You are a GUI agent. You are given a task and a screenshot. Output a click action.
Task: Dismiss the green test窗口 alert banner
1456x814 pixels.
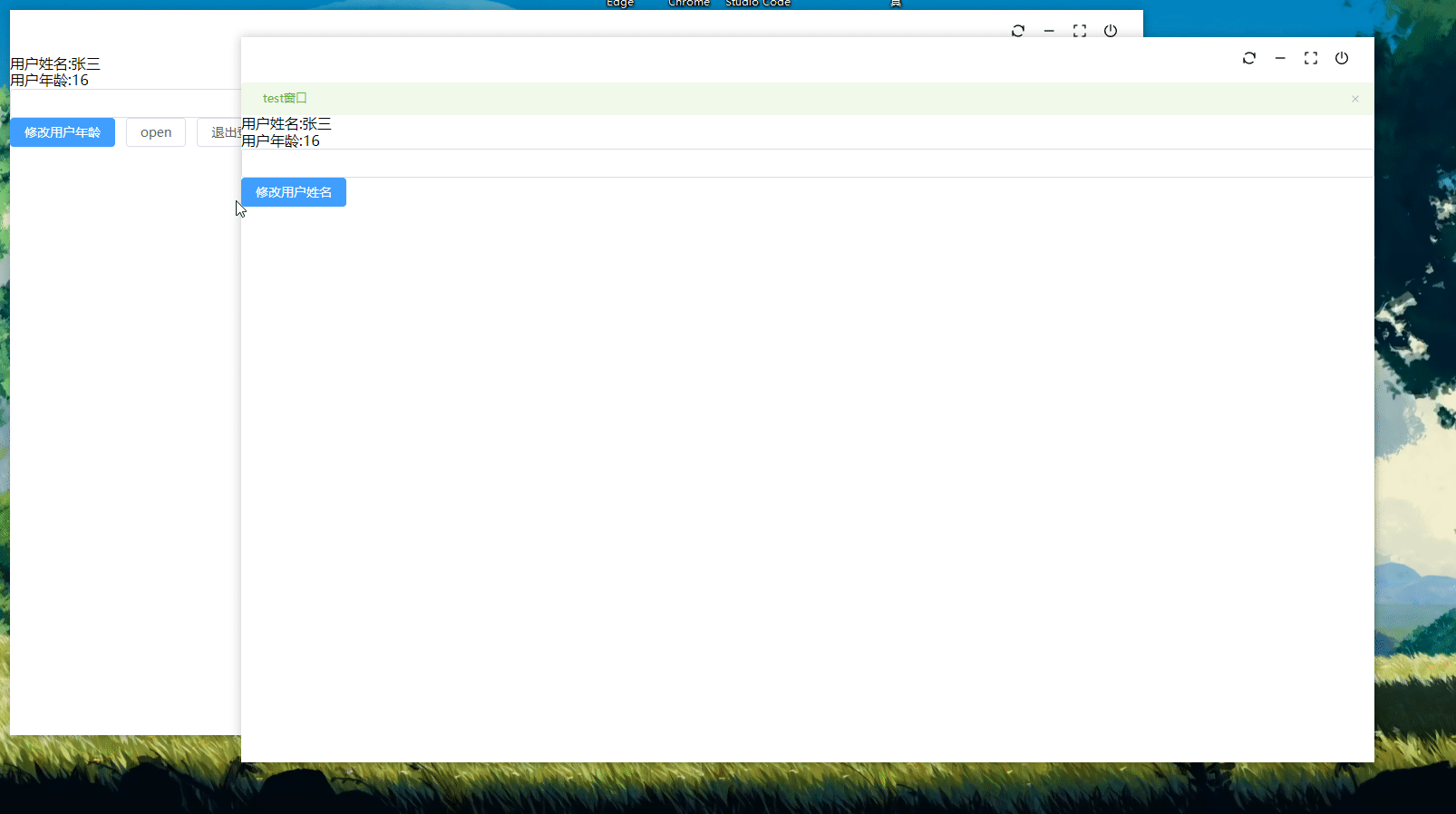click(x=1355, y=99)
